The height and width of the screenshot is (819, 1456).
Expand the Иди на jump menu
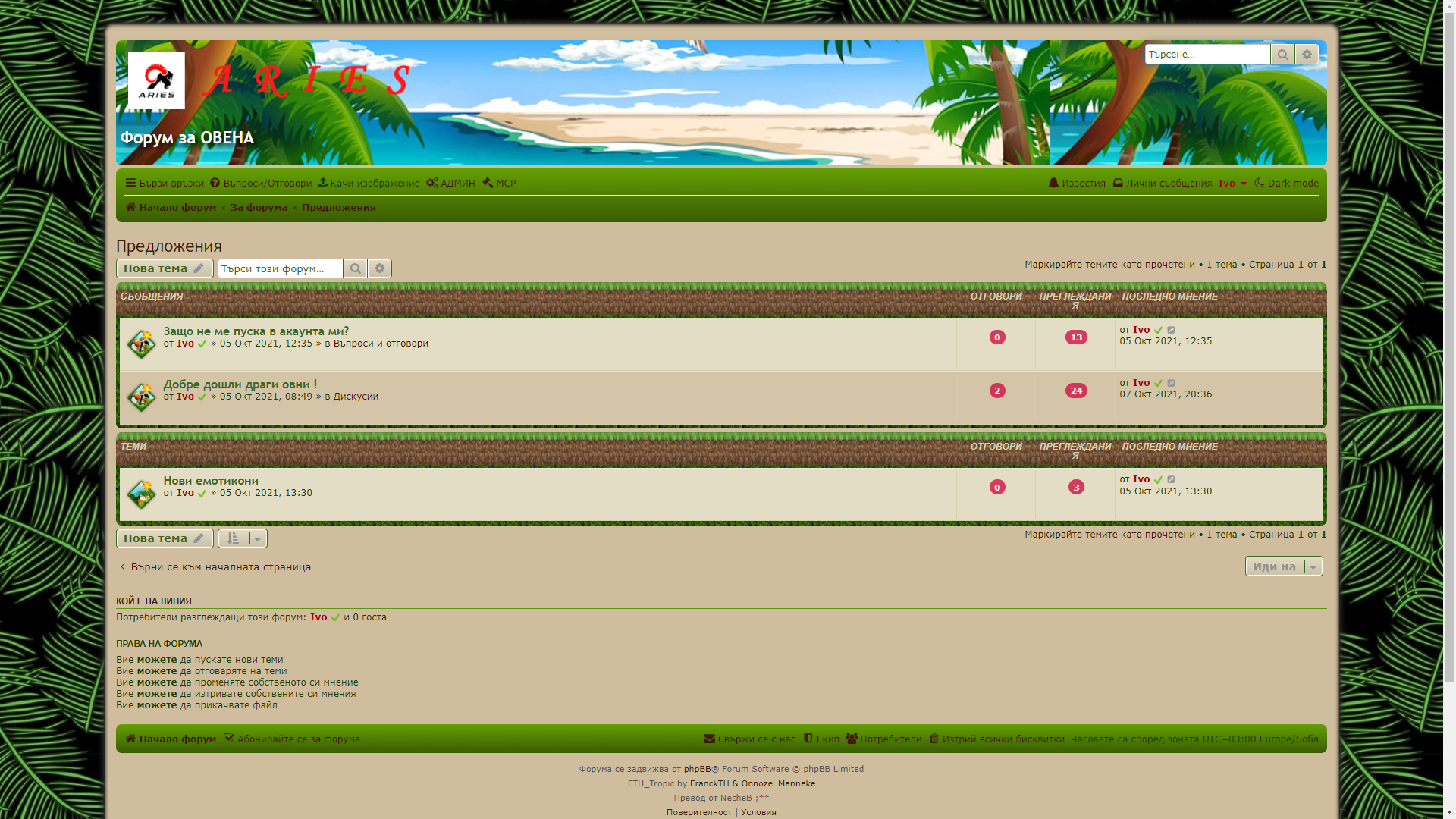1283,566
